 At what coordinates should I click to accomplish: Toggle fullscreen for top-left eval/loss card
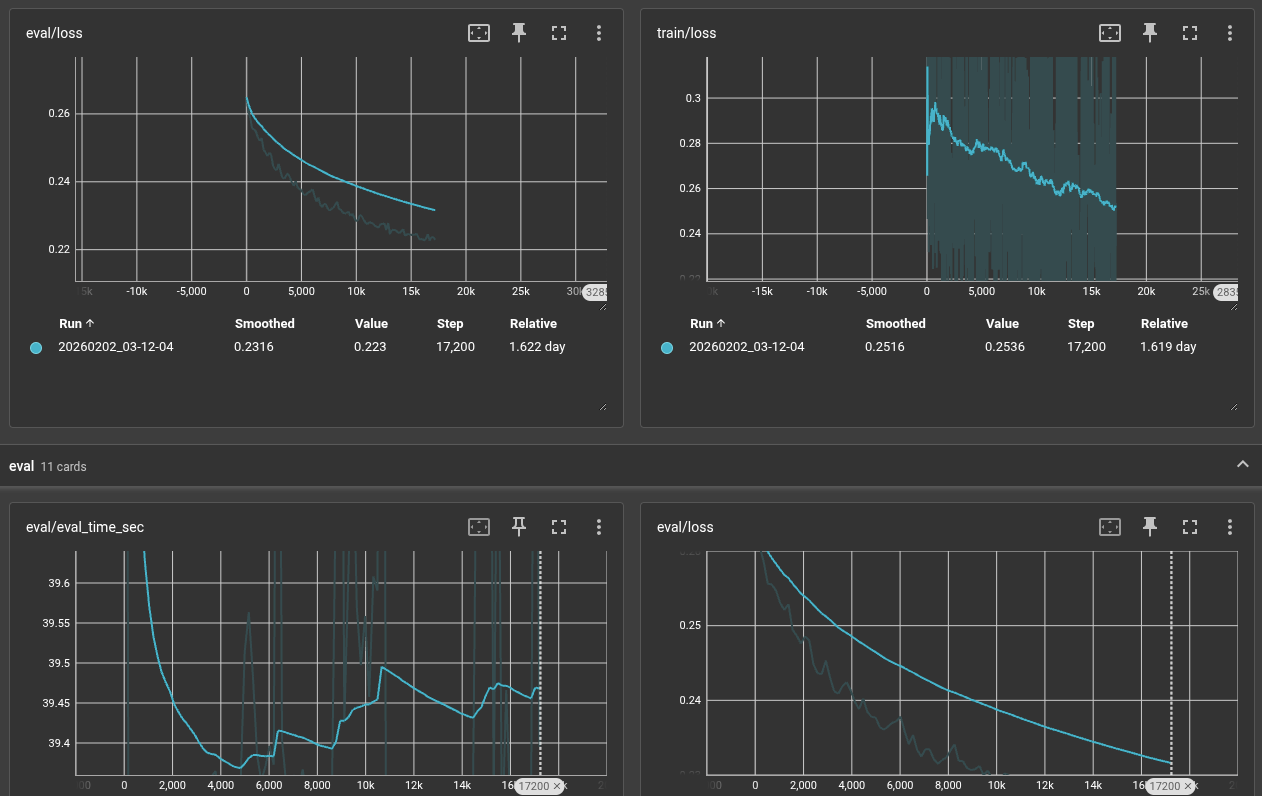coord(559,33)
